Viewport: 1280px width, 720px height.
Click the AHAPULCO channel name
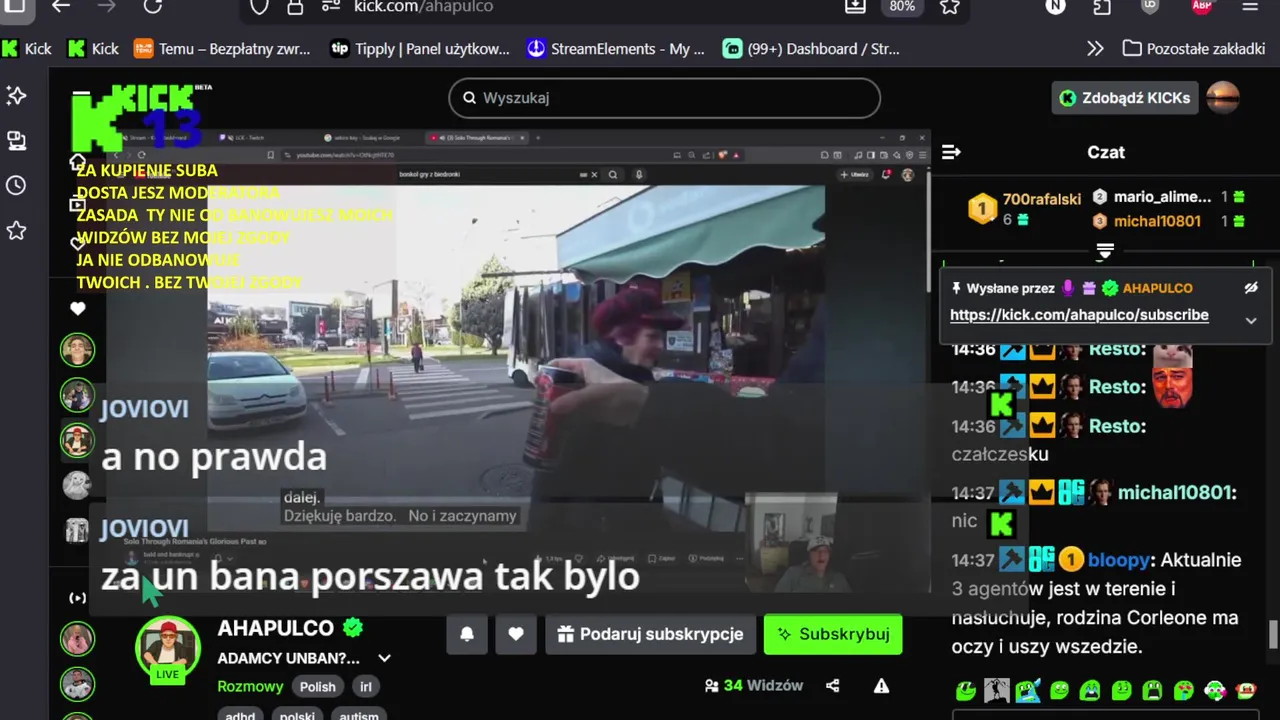(276, 628)
